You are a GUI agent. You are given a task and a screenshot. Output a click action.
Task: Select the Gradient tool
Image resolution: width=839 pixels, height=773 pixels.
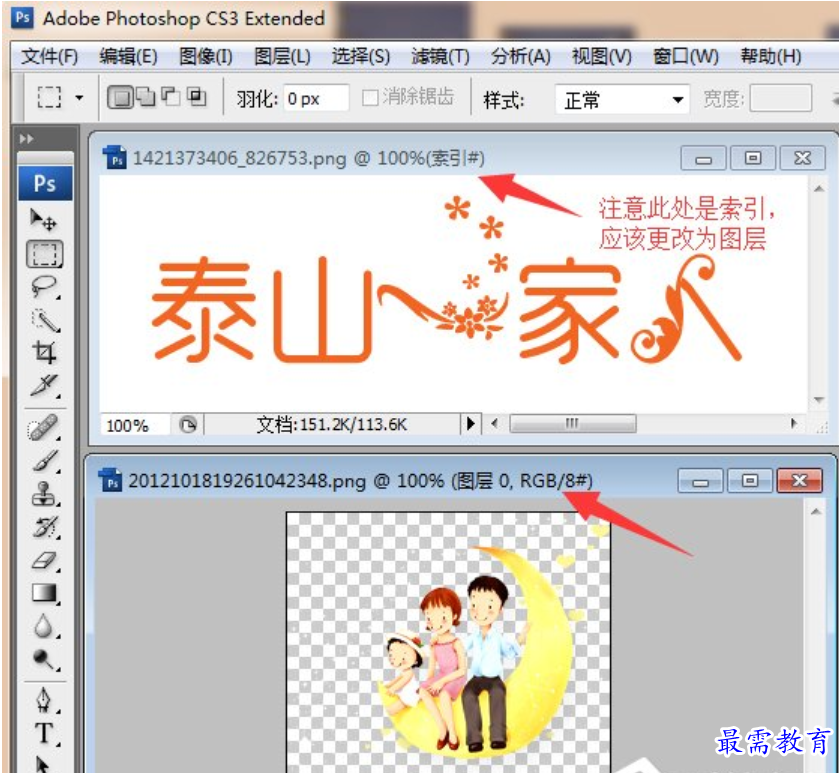pyautogui.click(x=44, y=593)
